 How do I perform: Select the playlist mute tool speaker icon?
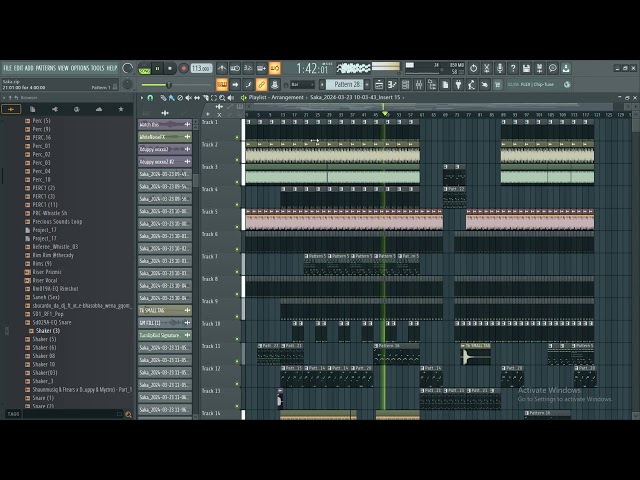[189, 98]
